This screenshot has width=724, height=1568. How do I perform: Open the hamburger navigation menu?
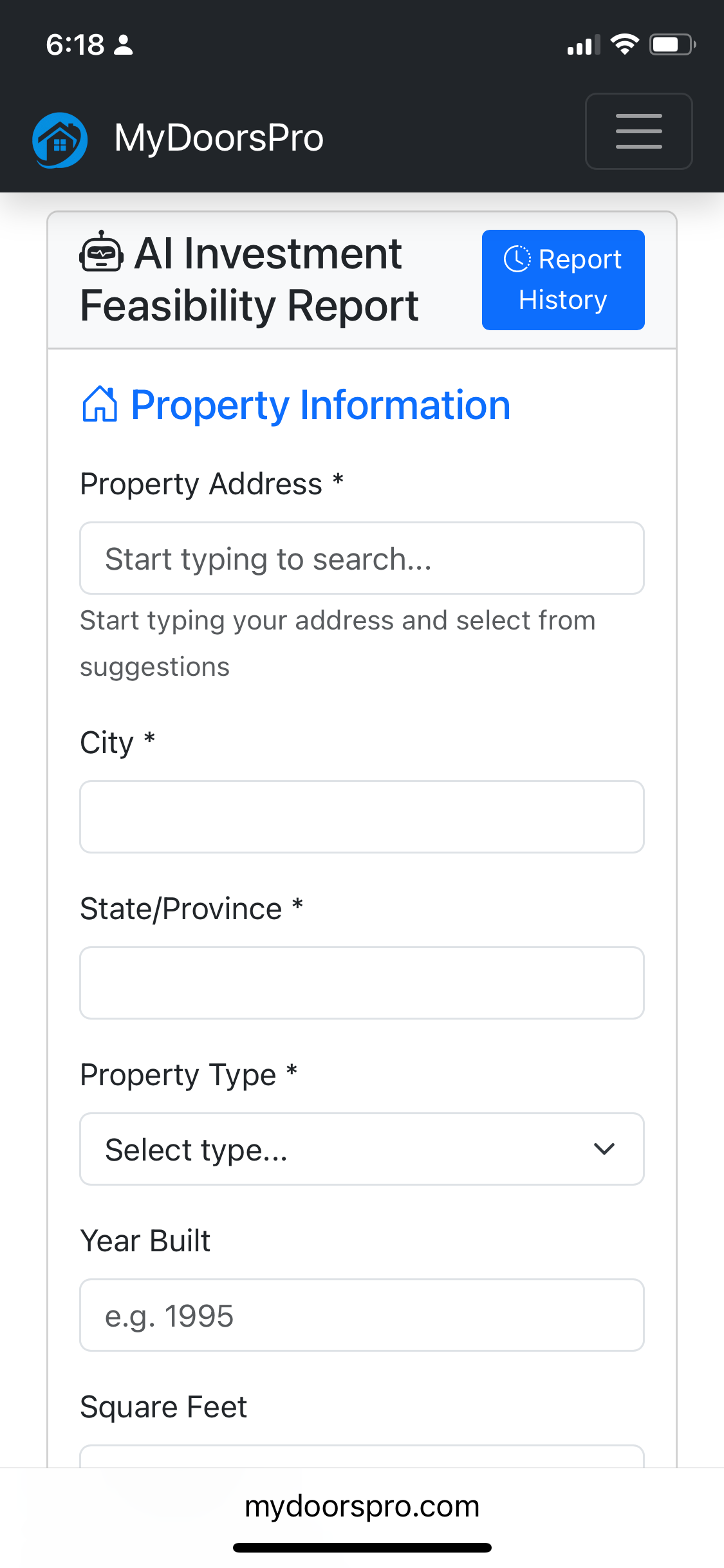638,131
